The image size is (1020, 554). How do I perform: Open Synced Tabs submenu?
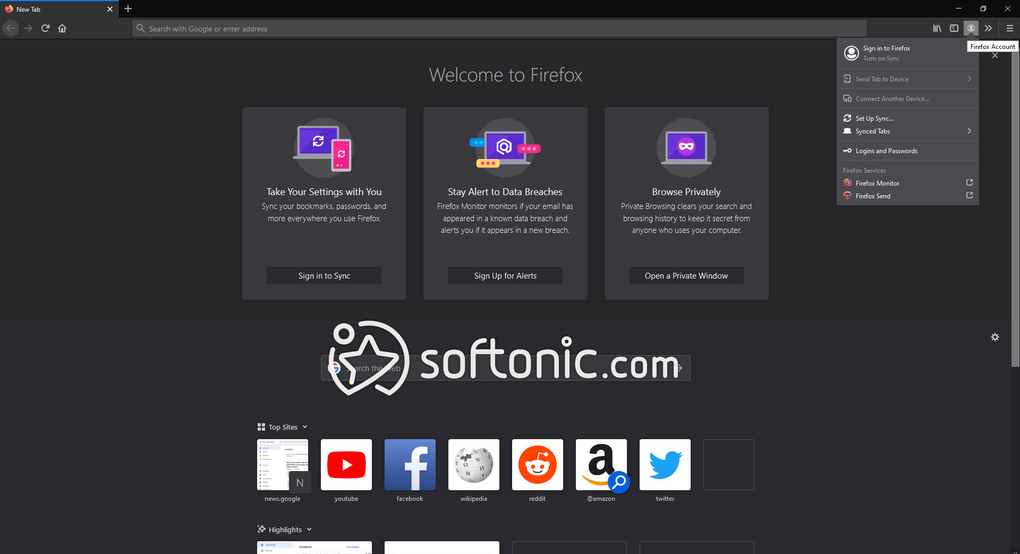click(907, 131)
